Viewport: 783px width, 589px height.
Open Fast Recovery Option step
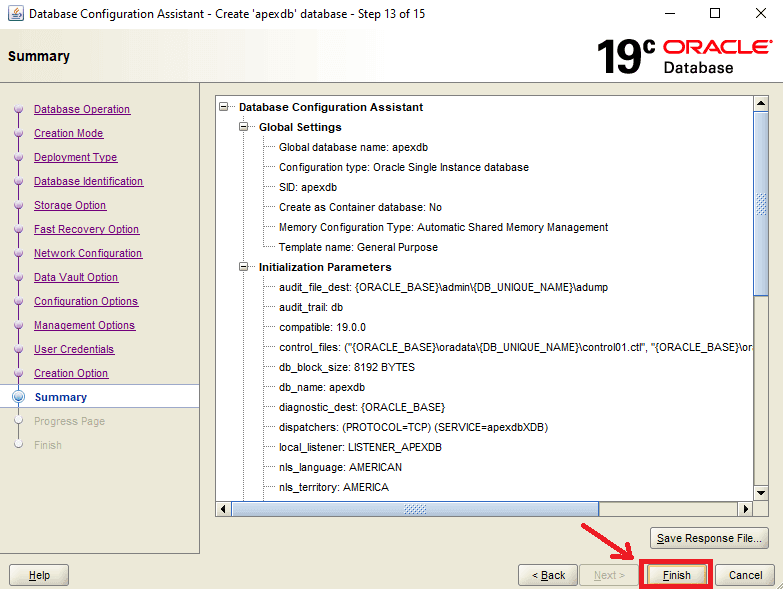(x=86, y=229)
